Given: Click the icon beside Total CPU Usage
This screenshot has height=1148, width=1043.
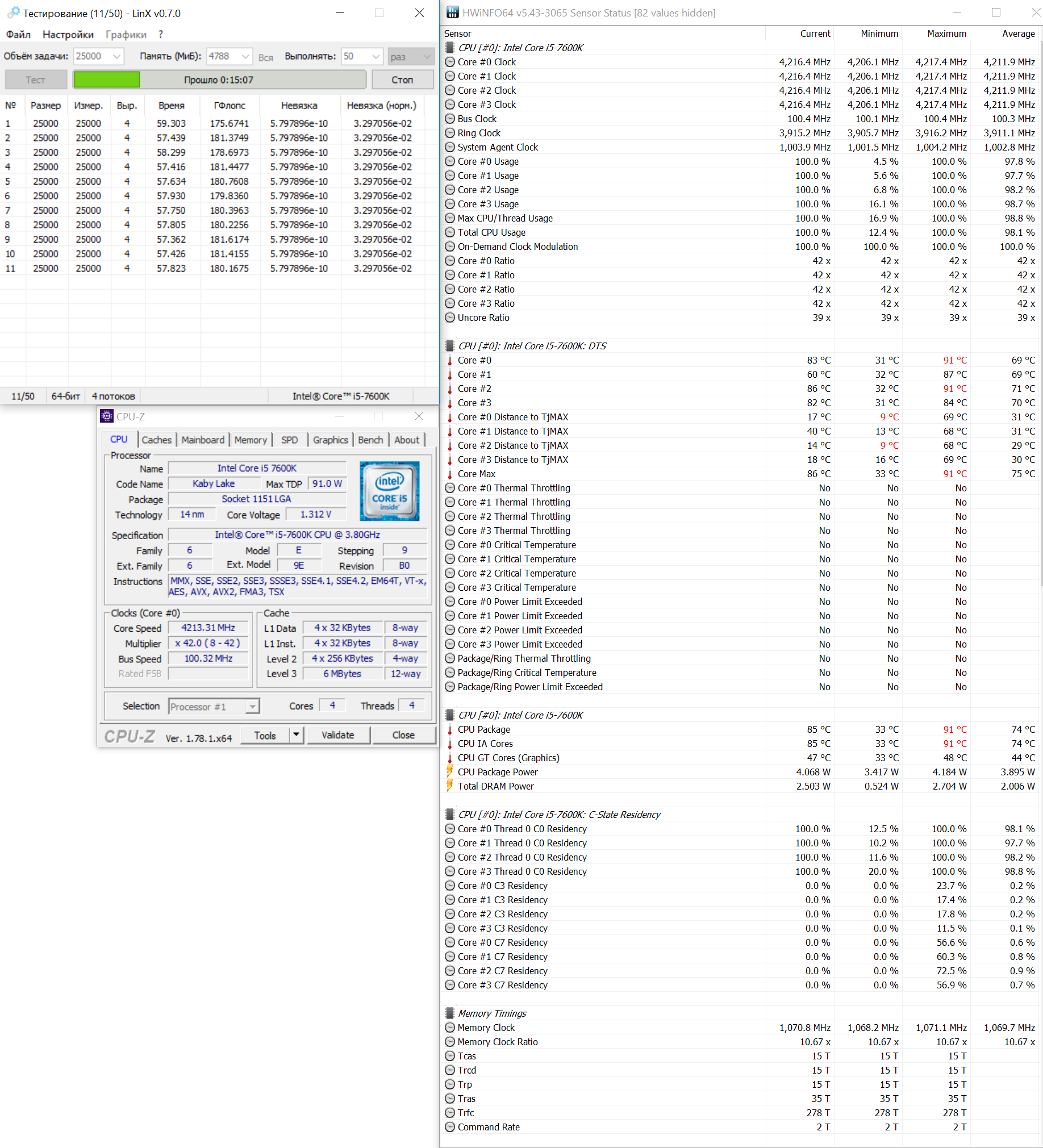Looking at the screenshot, I should point(450,232).
